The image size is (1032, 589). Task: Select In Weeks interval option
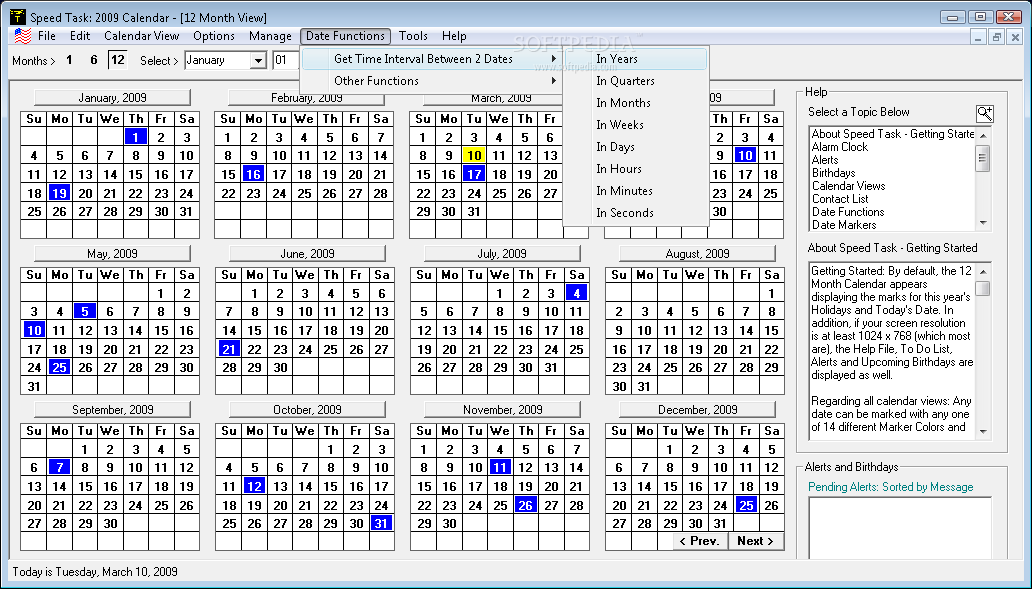tap(636, 125)
